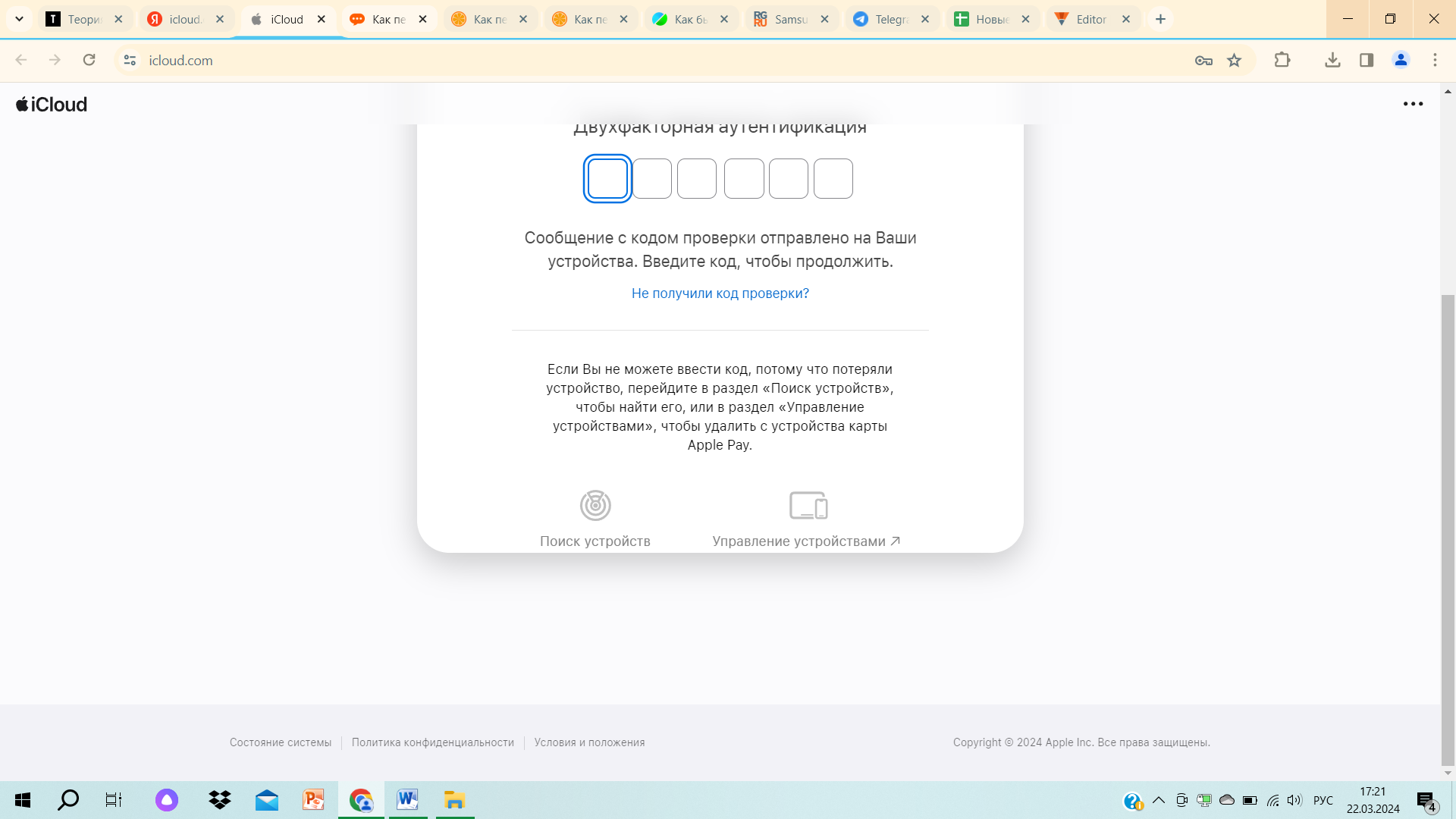Open Chrome profile avatar
The height and width of the screenshot is (819, 1456).
coord(1401,60)
